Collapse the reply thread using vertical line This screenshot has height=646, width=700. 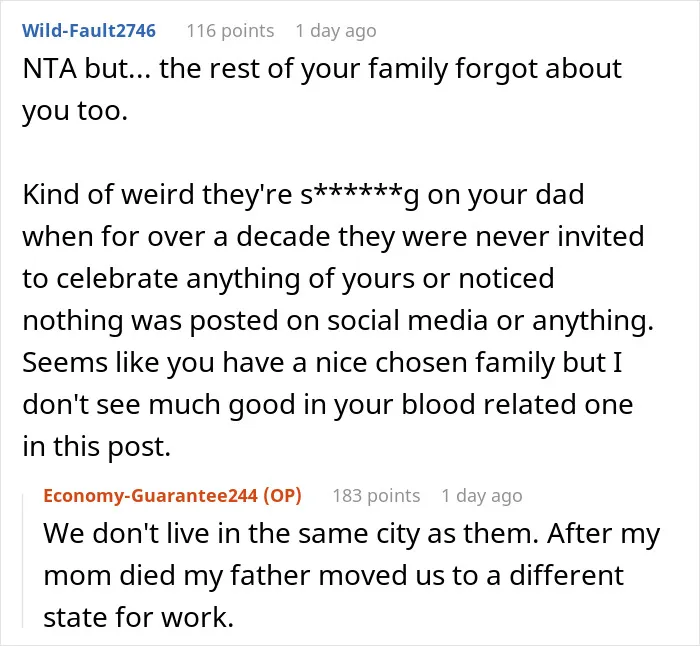23,558
